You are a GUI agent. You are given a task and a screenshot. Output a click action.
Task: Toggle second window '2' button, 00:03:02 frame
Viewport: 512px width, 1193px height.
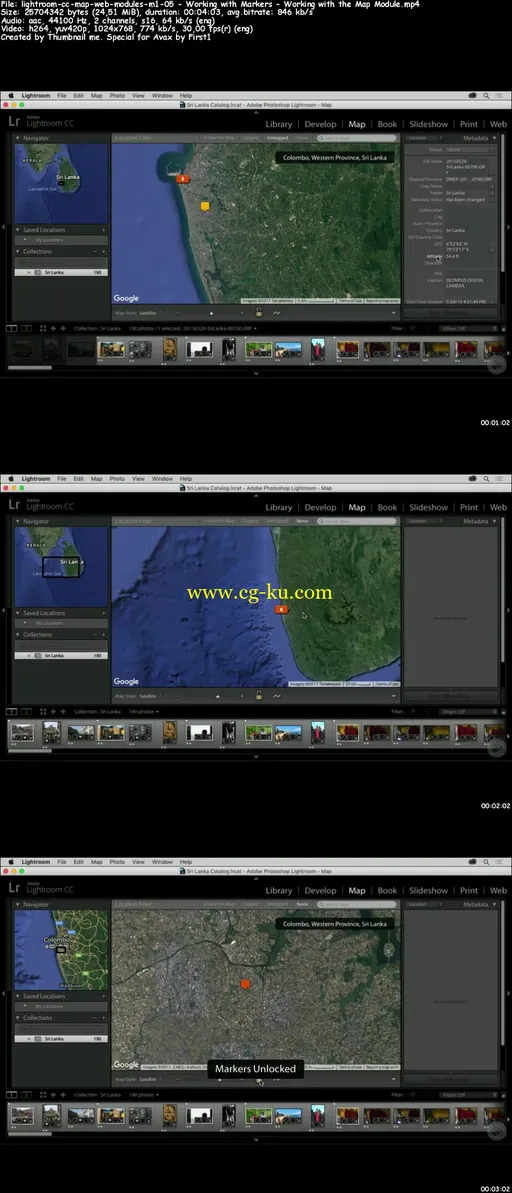25,1096
